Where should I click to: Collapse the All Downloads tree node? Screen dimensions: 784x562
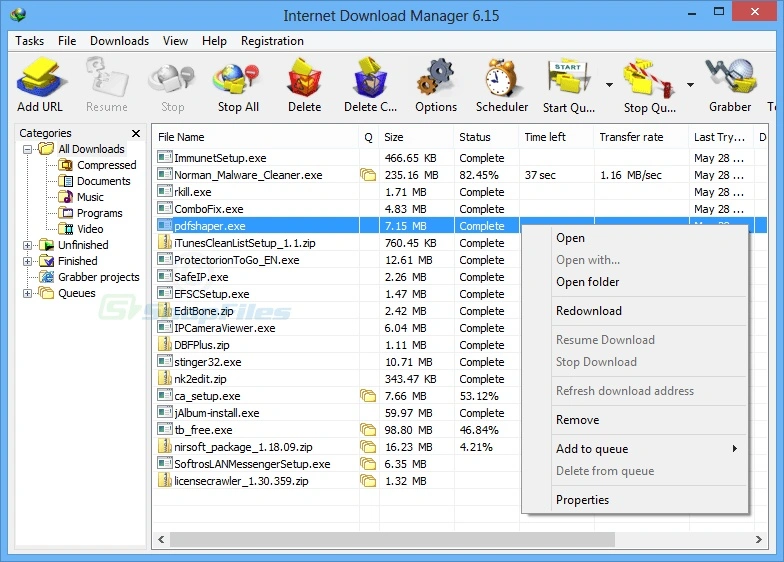[28, 149]
